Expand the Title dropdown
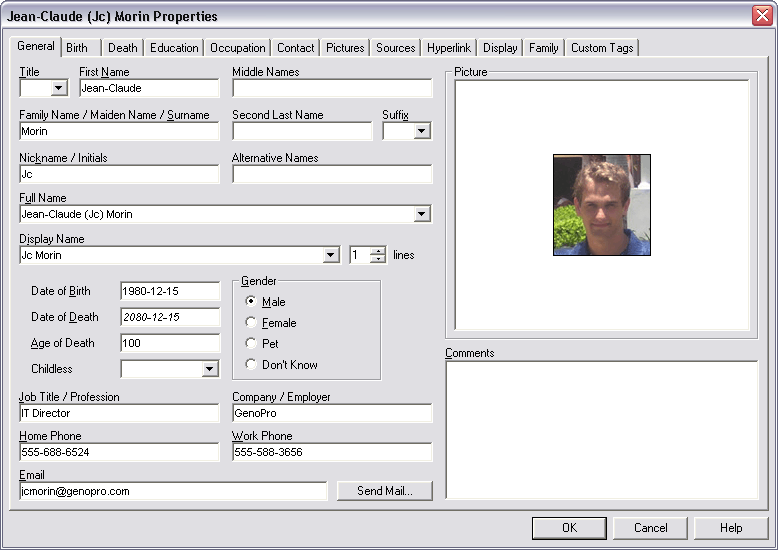The image size is (778, 550). point(59,88)
